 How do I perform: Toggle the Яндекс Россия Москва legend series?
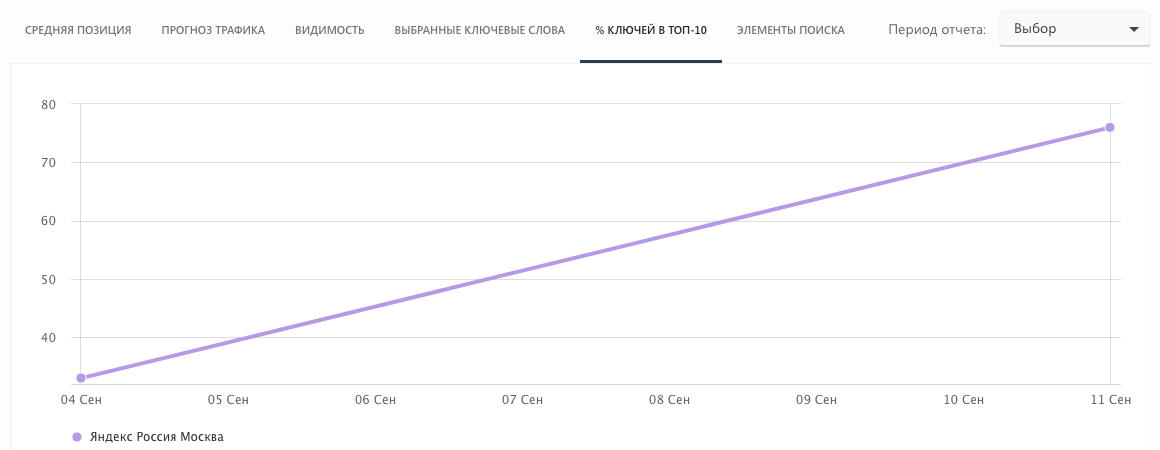pyautogui.click(x=157, y=437)
